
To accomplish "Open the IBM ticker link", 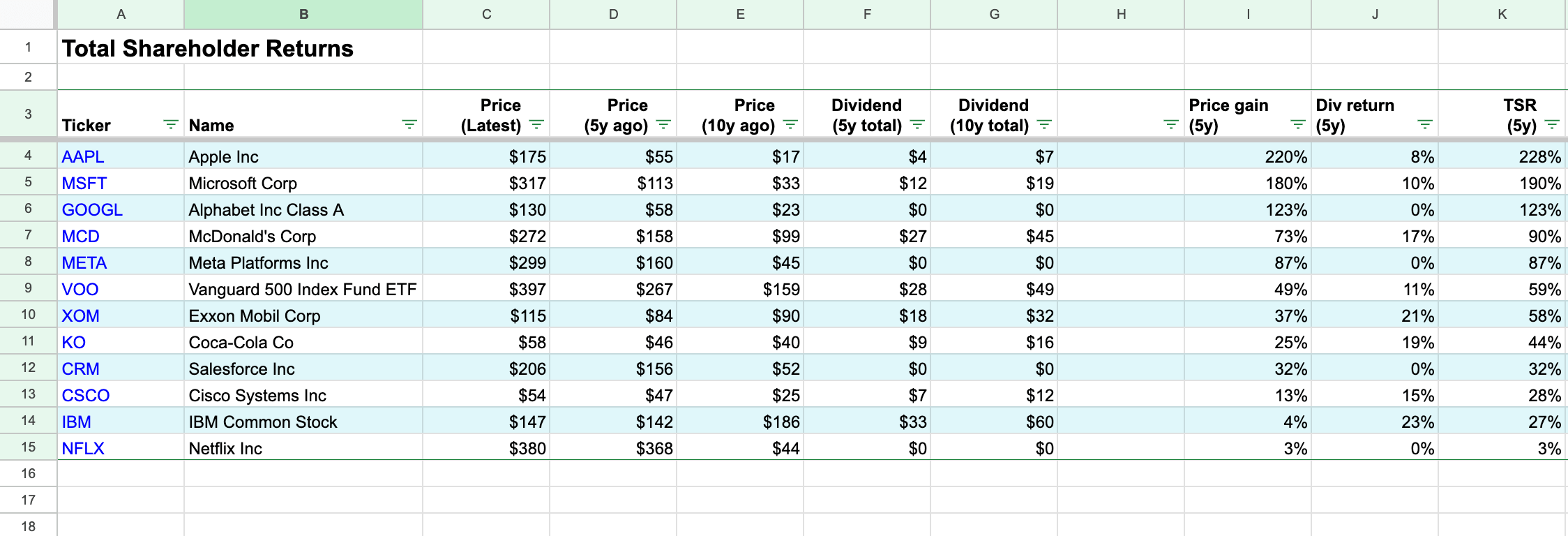I will tap(76, 422).
